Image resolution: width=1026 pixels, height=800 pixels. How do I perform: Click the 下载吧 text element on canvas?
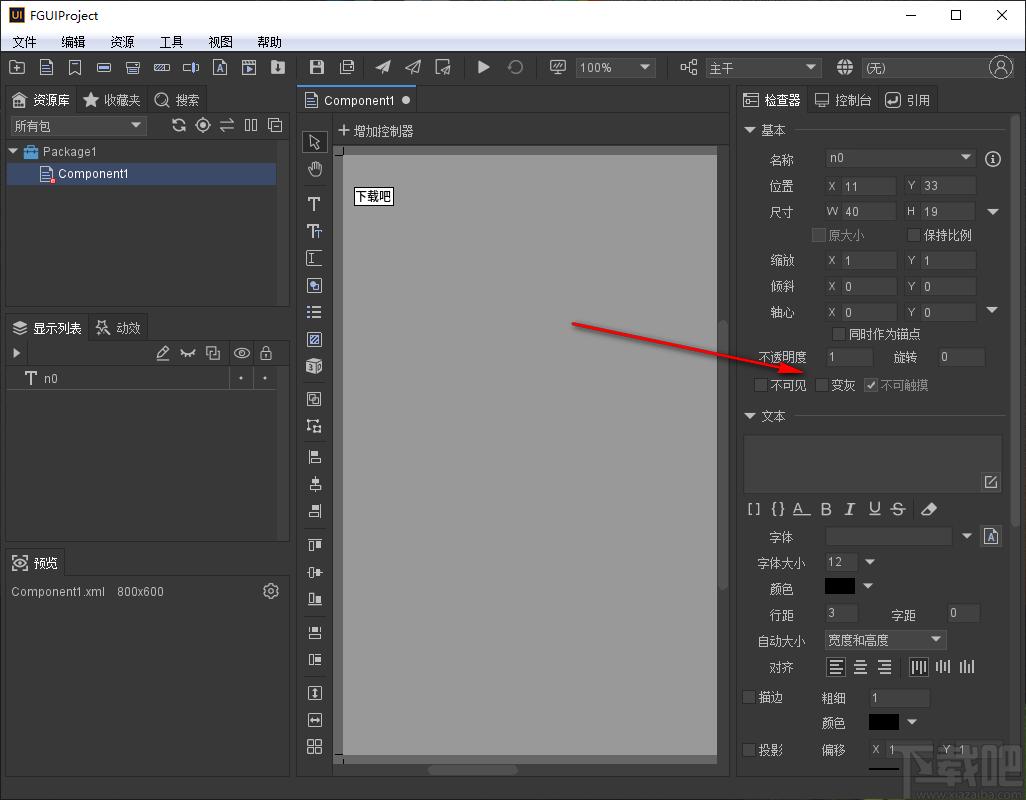coord(374,196)
